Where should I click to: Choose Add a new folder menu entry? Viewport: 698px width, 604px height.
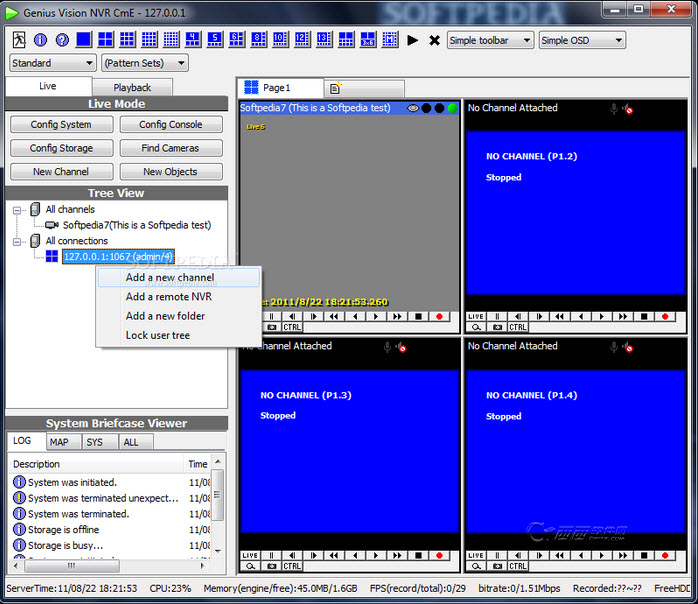click(x=179, y=316)
